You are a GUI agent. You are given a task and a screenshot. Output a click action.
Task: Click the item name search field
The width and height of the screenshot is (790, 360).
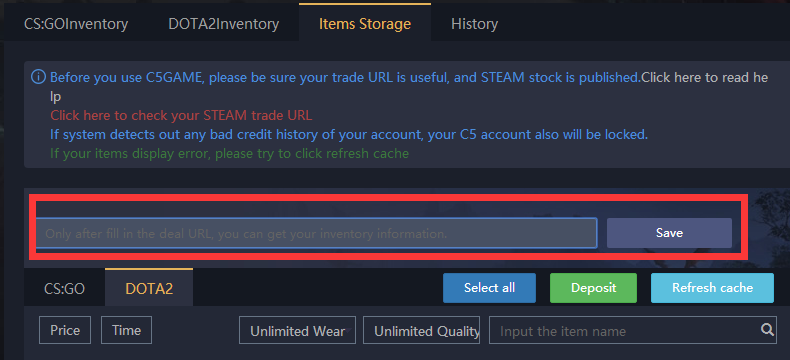(625, 330)
